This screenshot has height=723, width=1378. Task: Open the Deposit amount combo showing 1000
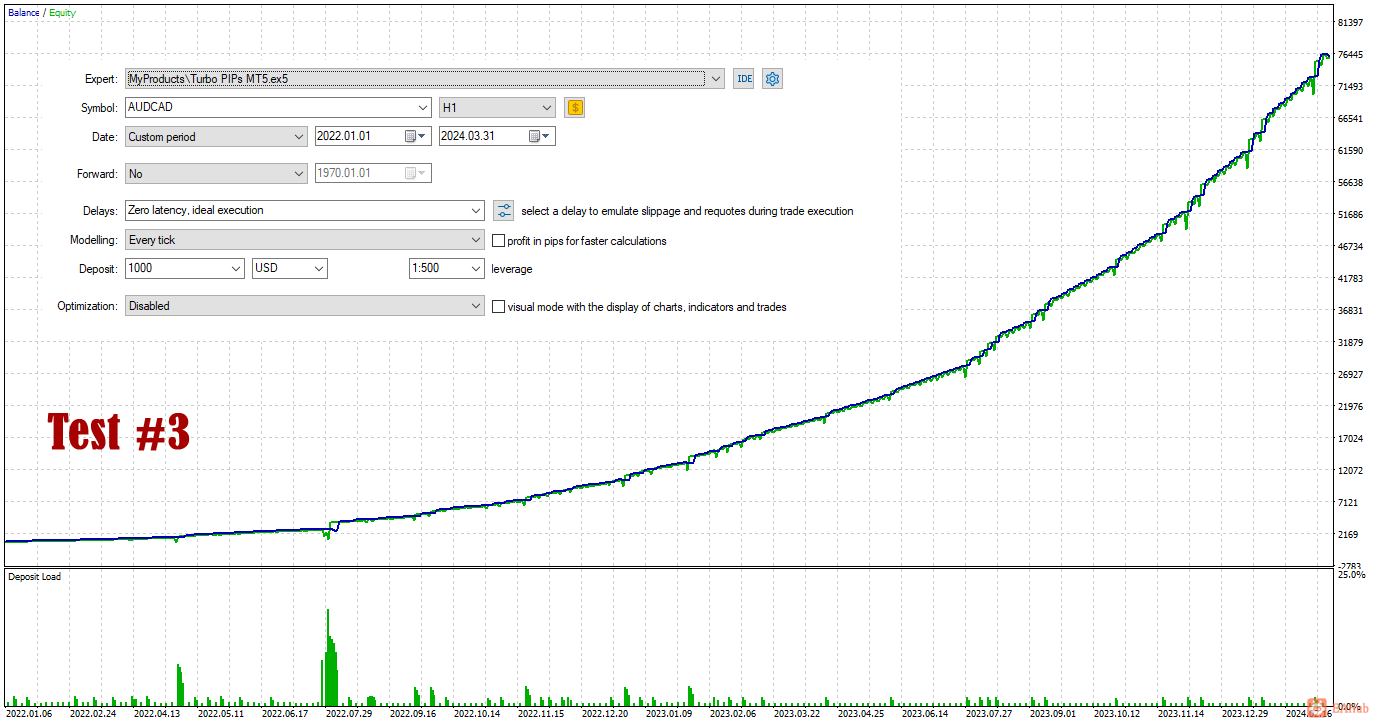185,269
